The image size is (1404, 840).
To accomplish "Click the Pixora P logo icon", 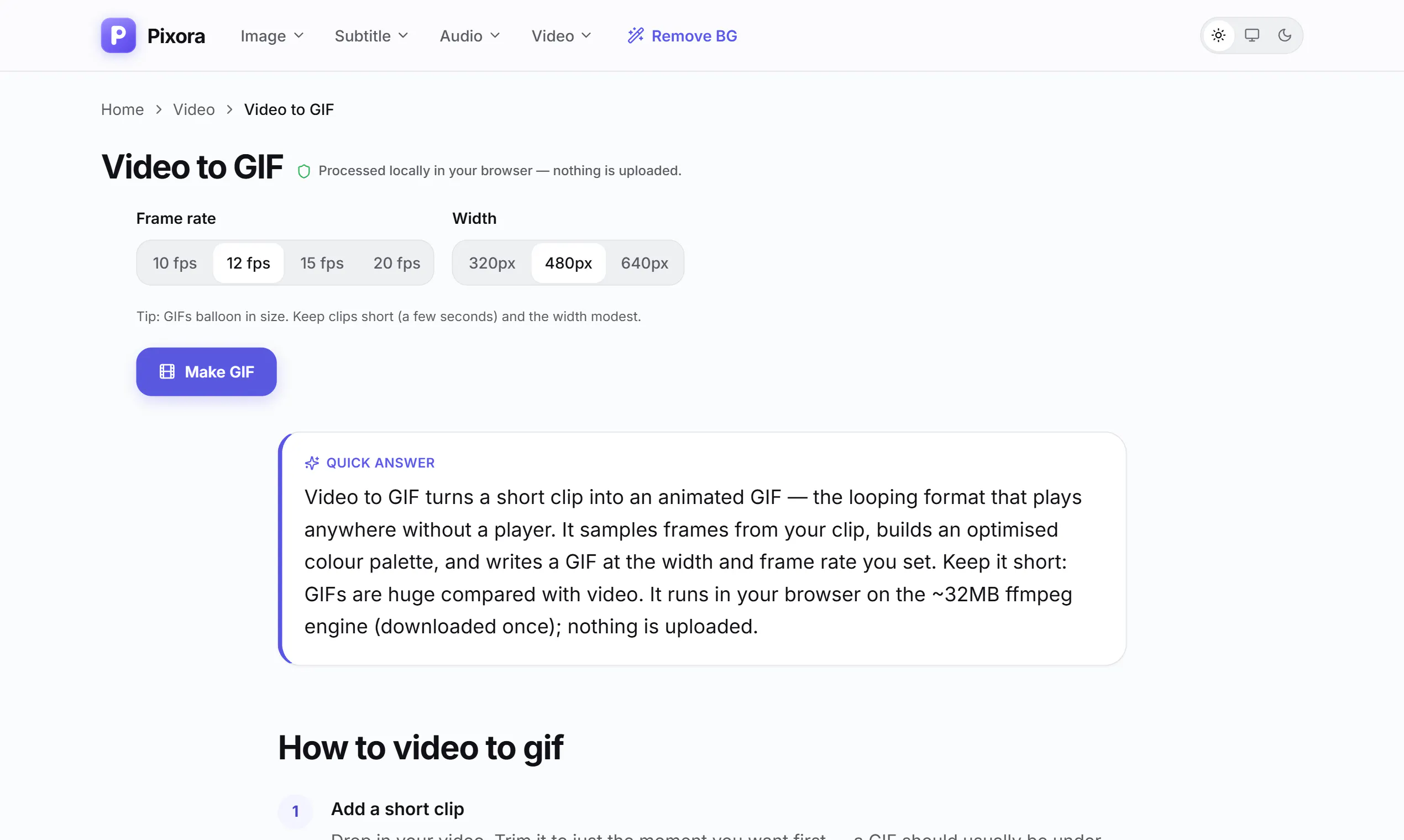I will point(118,35).
